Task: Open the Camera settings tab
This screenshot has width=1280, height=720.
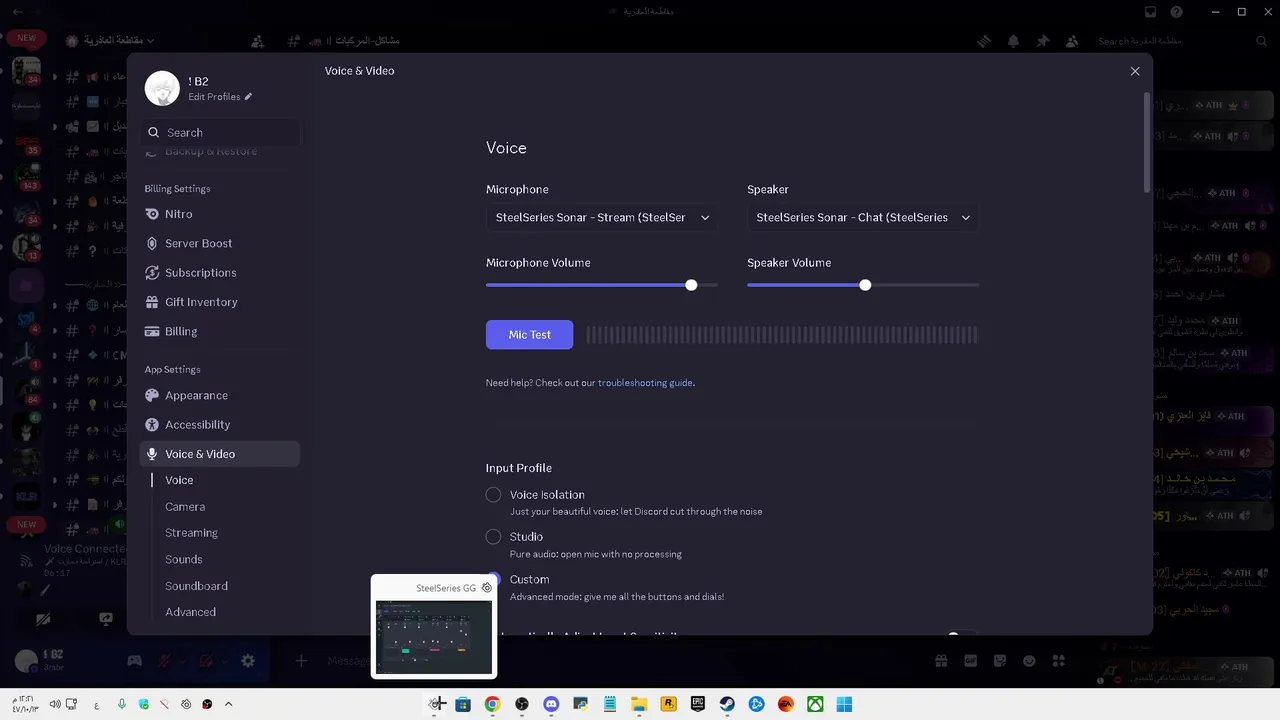Action: point(185,507)
